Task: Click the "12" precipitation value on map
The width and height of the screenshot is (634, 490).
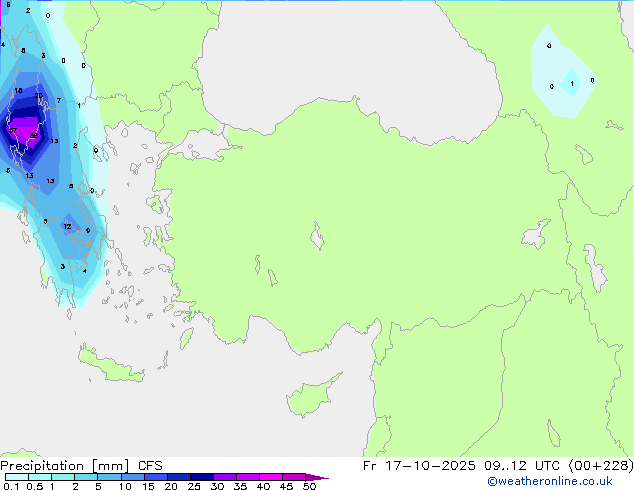Action: [67, 226]
